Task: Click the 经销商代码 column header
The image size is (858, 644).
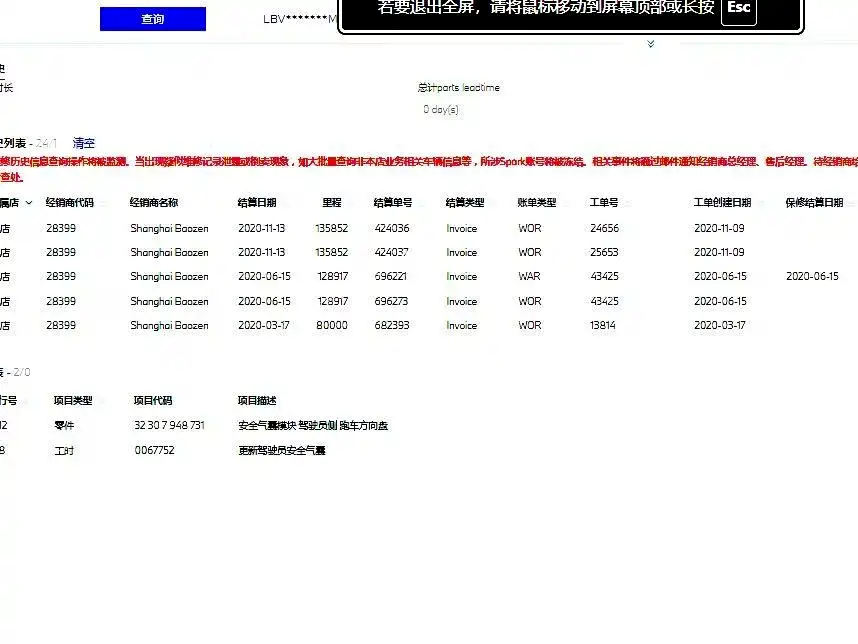Action: pos(69,202)
